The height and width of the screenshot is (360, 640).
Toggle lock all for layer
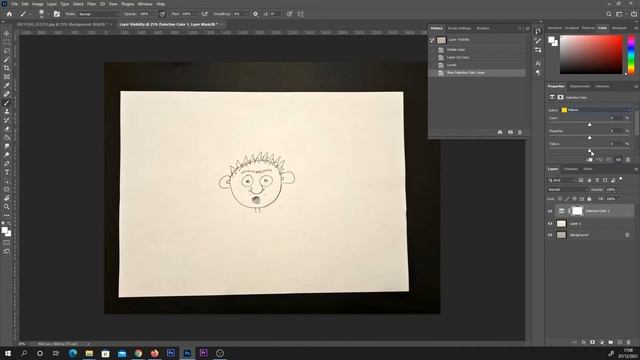click(589, 199)
